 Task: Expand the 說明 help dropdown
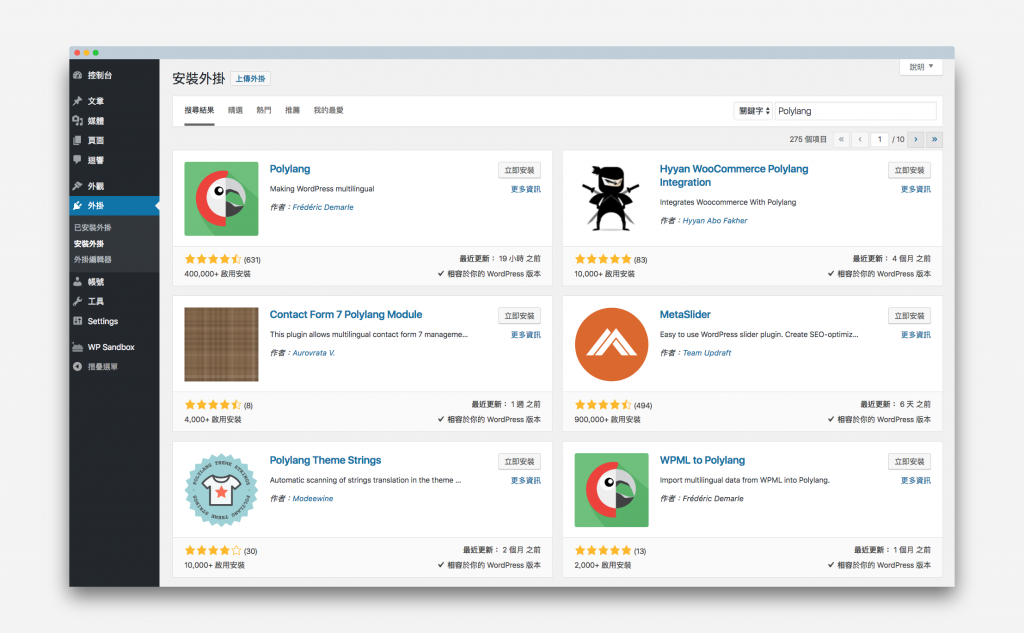pos(921,67)
